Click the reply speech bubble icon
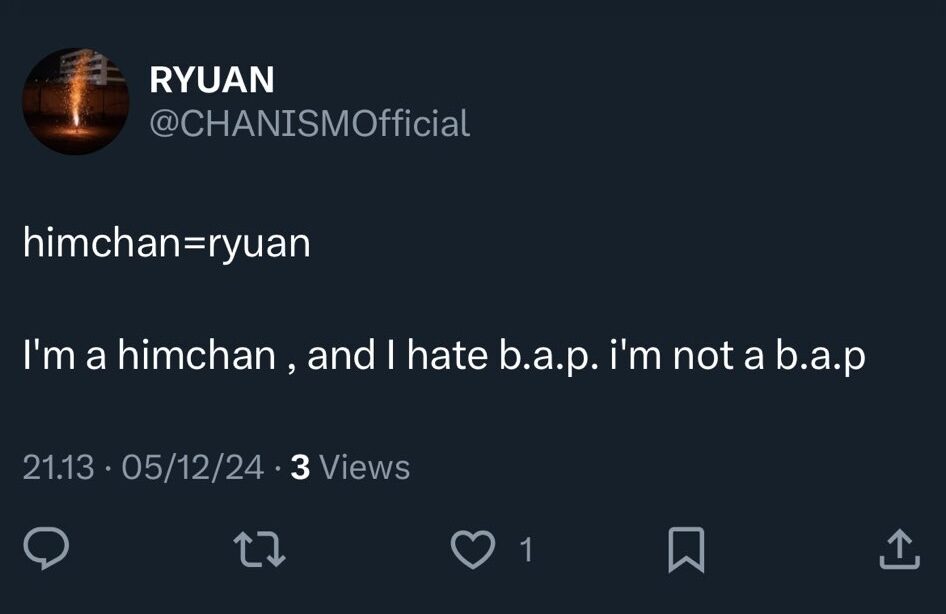946x614 pixels. (x=46, y=548)
